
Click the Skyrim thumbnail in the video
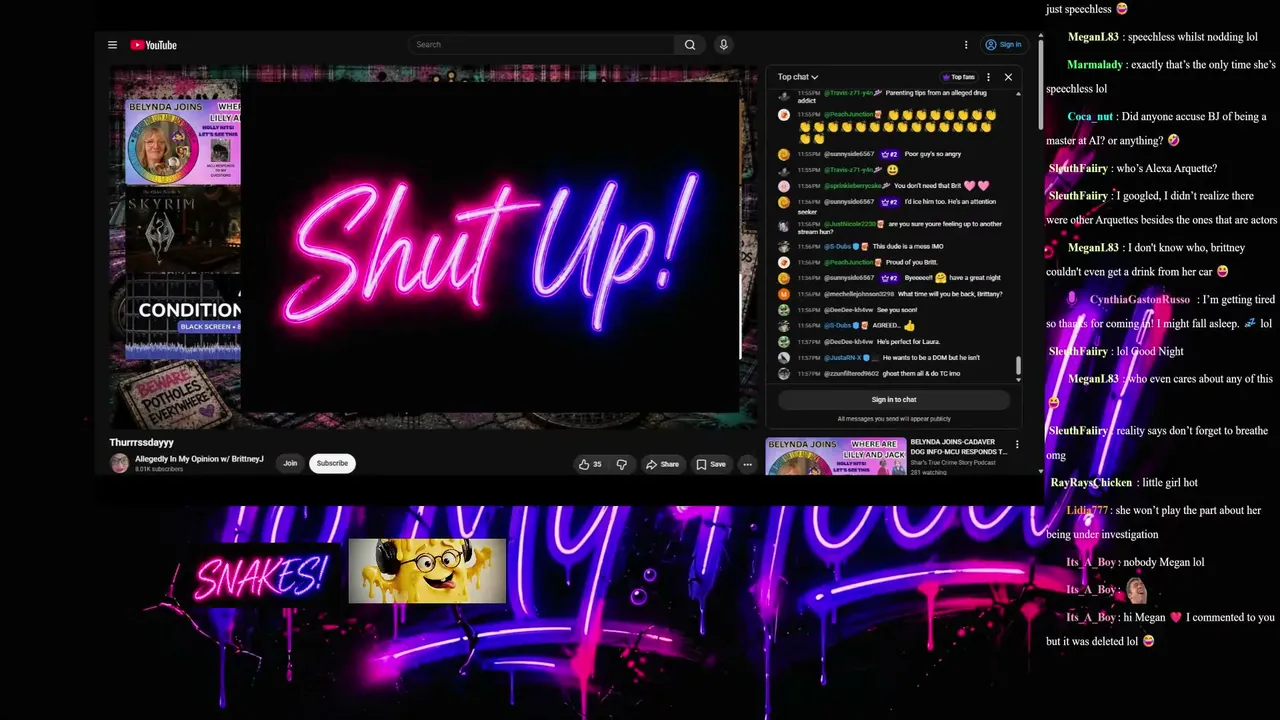point(183,231)
